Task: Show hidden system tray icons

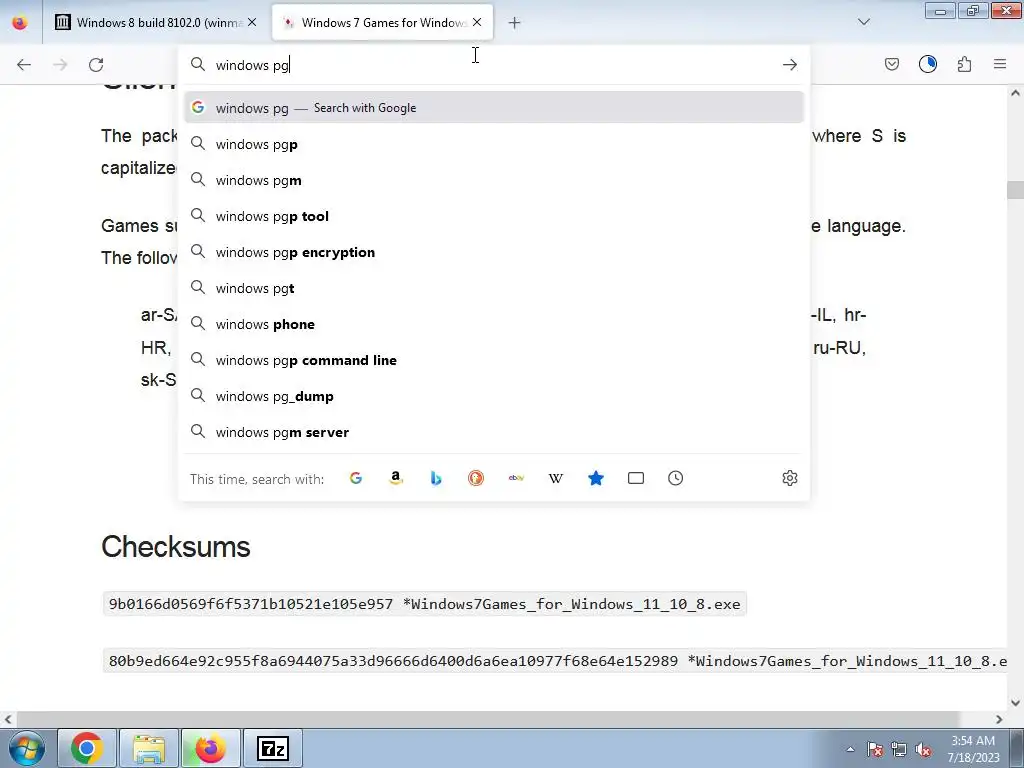Action: click(850, 749)
